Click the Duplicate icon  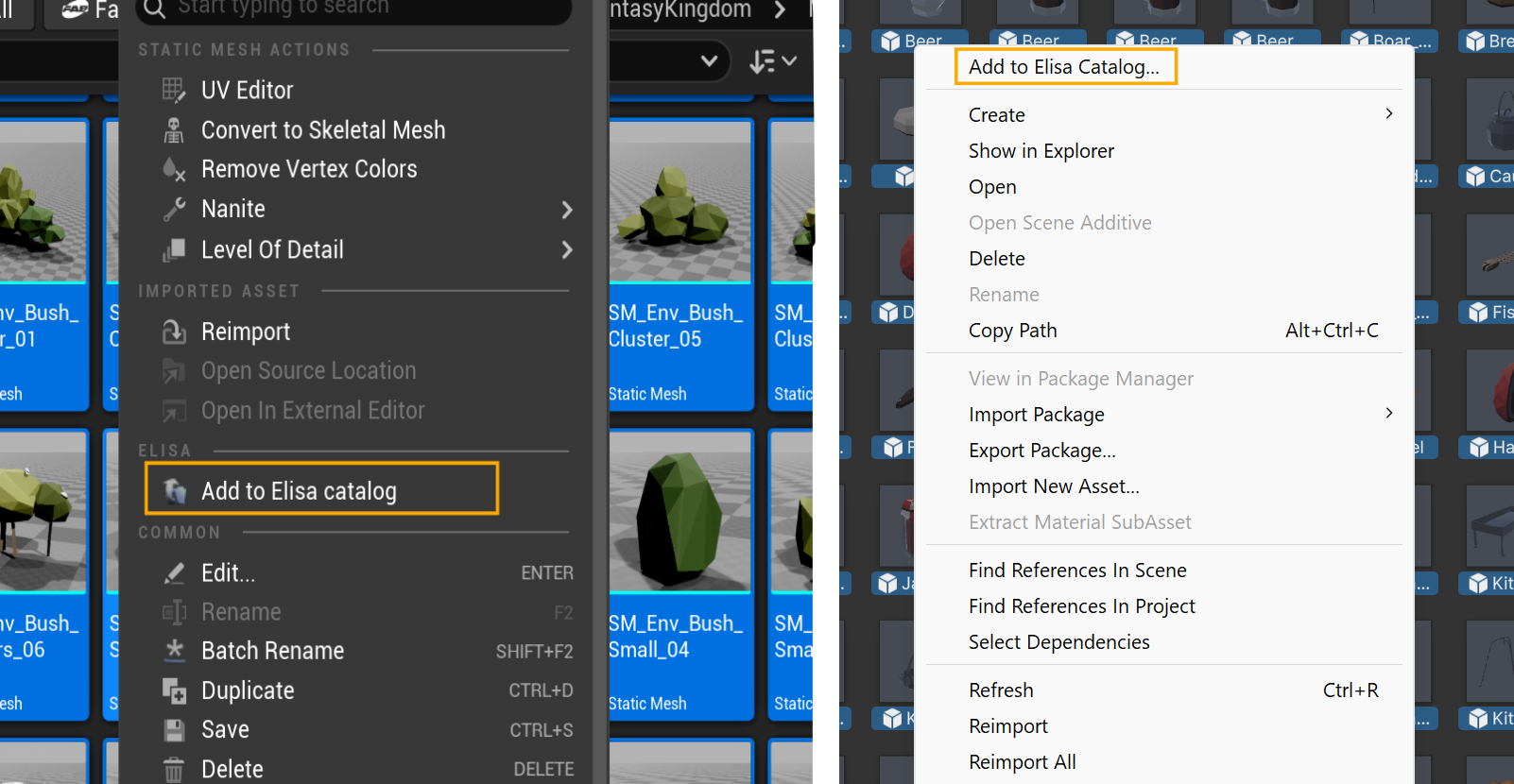pos(174,690)
